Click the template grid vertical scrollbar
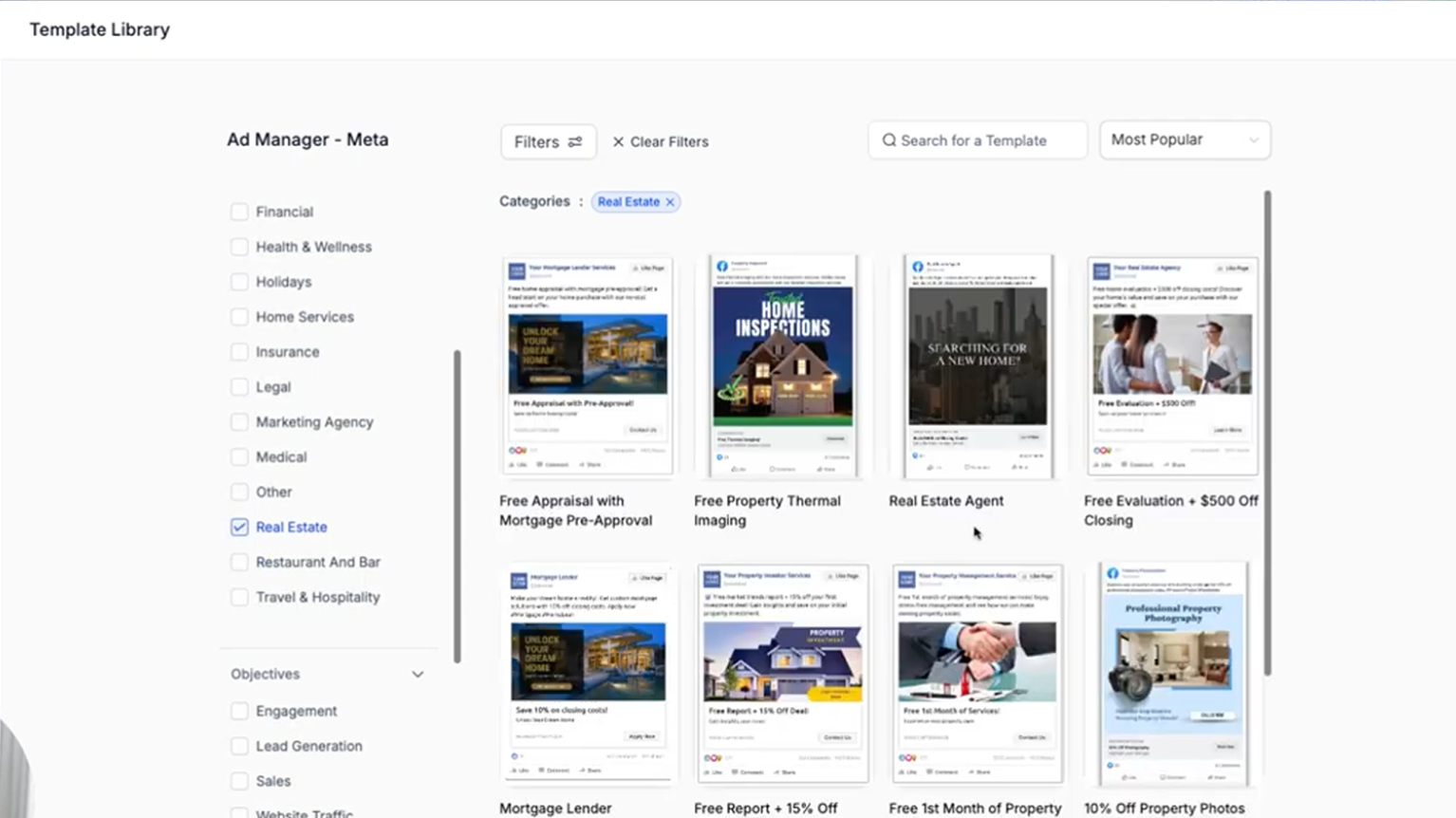This screenshot has height=818, width=1456. tap(1266, 432)
